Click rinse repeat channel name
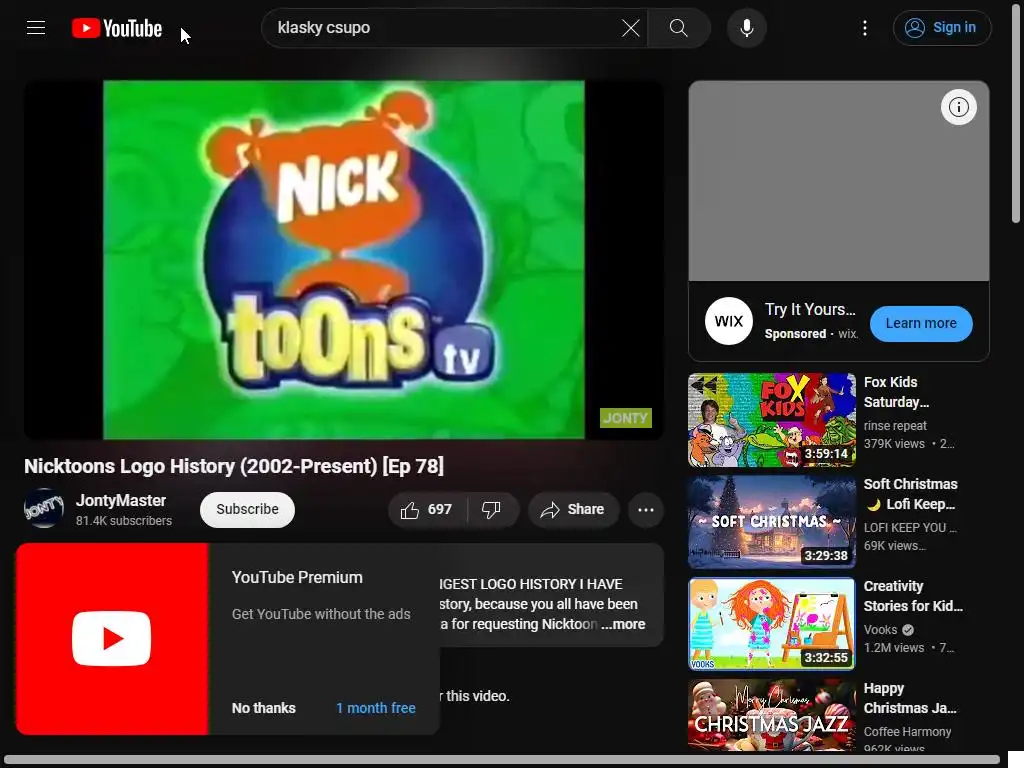This screenshot has height=768, width=1024. (x=895, y=426)
